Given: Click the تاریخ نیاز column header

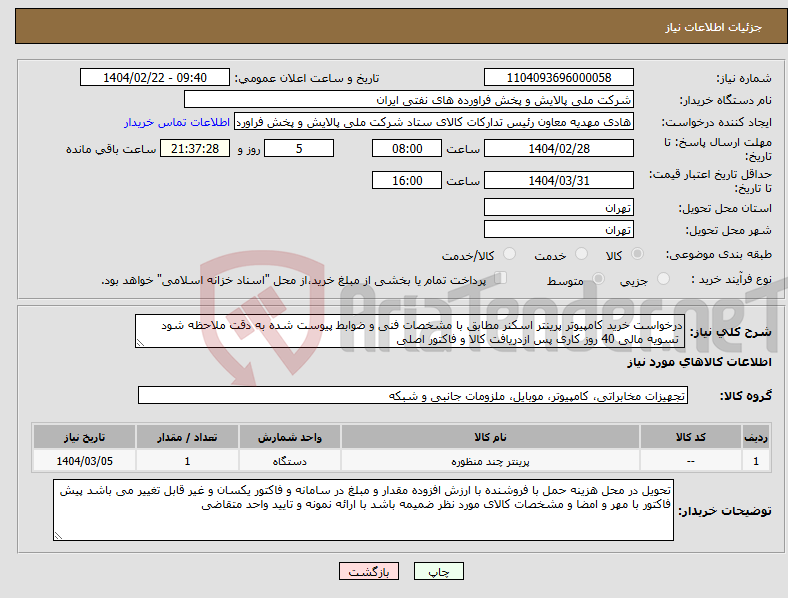Looking at the screenshot, I should [84, 437].
